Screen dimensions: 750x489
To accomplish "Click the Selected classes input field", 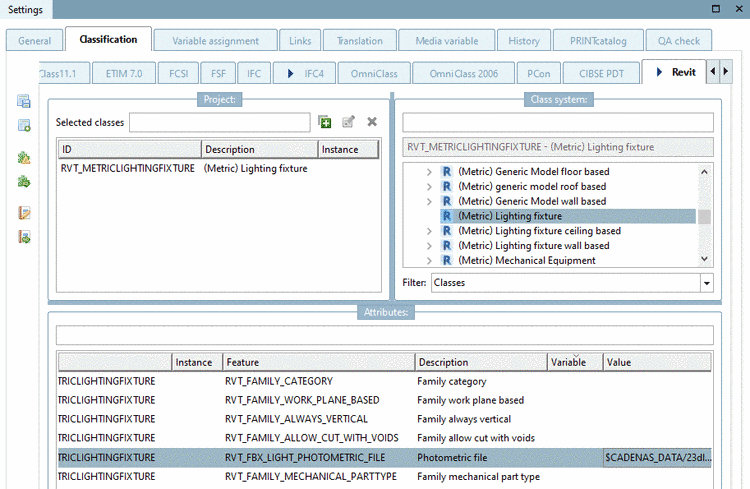I will coord(219,122).
